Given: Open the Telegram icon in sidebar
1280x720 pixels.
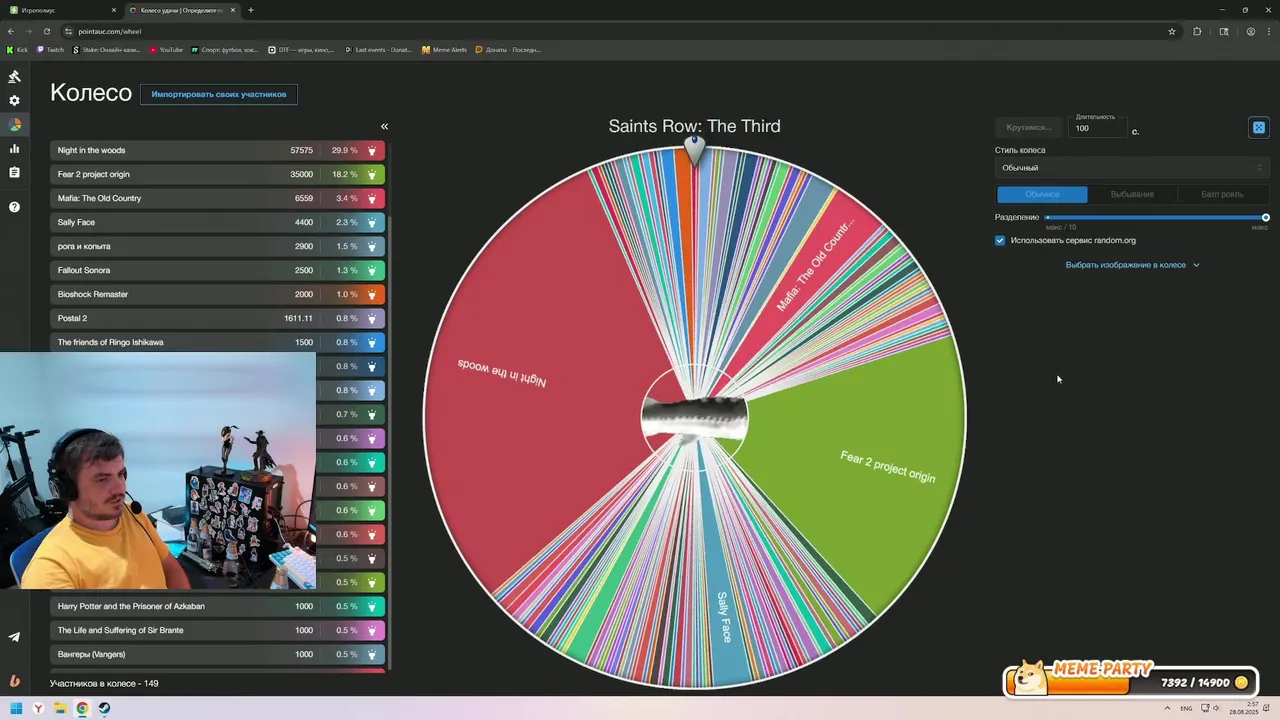Looking at the screenshot, I should click(x=14, y=637).
